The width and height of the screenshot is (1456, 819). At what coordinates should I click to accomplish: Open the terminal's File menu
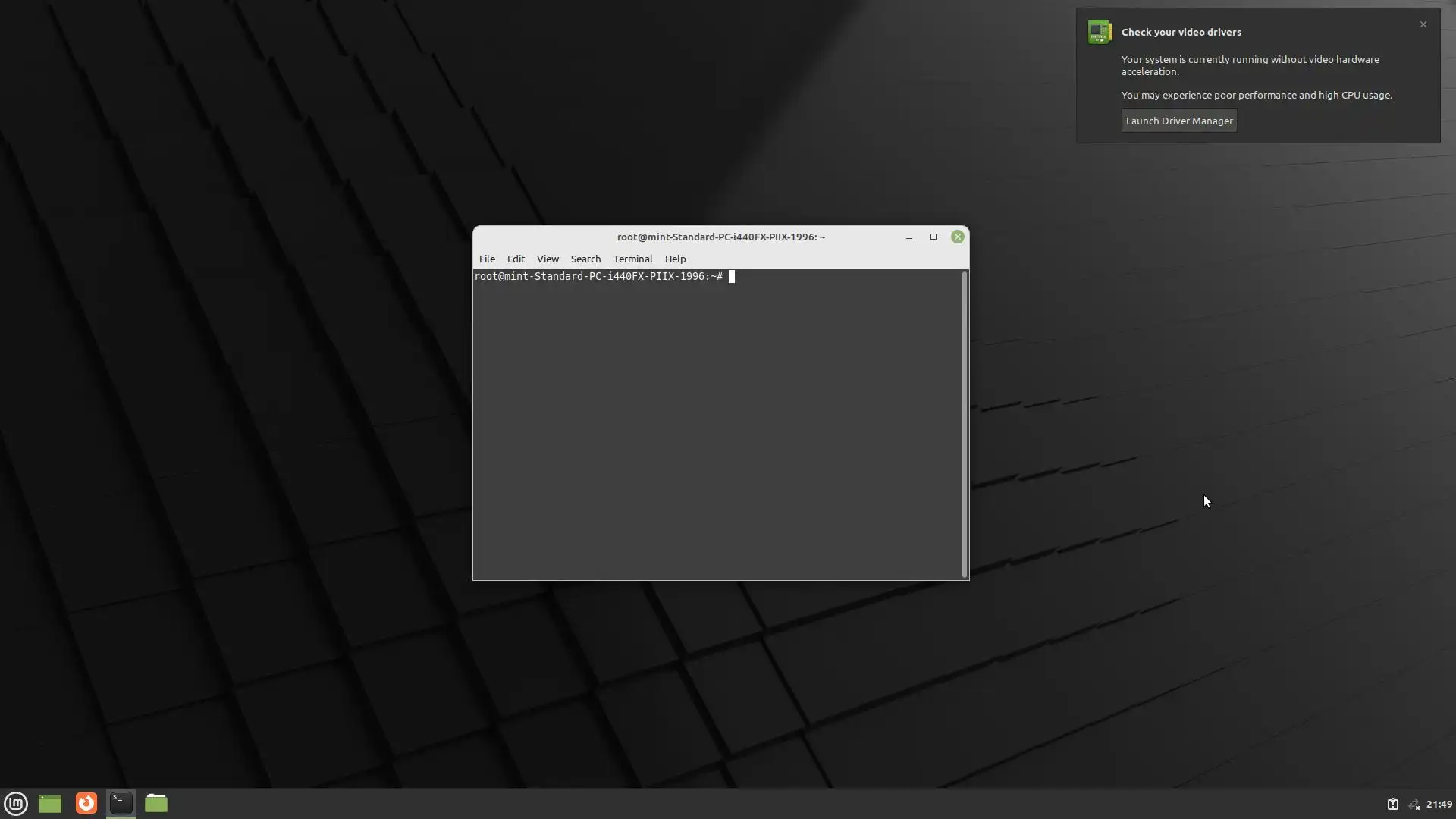click(x=487, y=259)
